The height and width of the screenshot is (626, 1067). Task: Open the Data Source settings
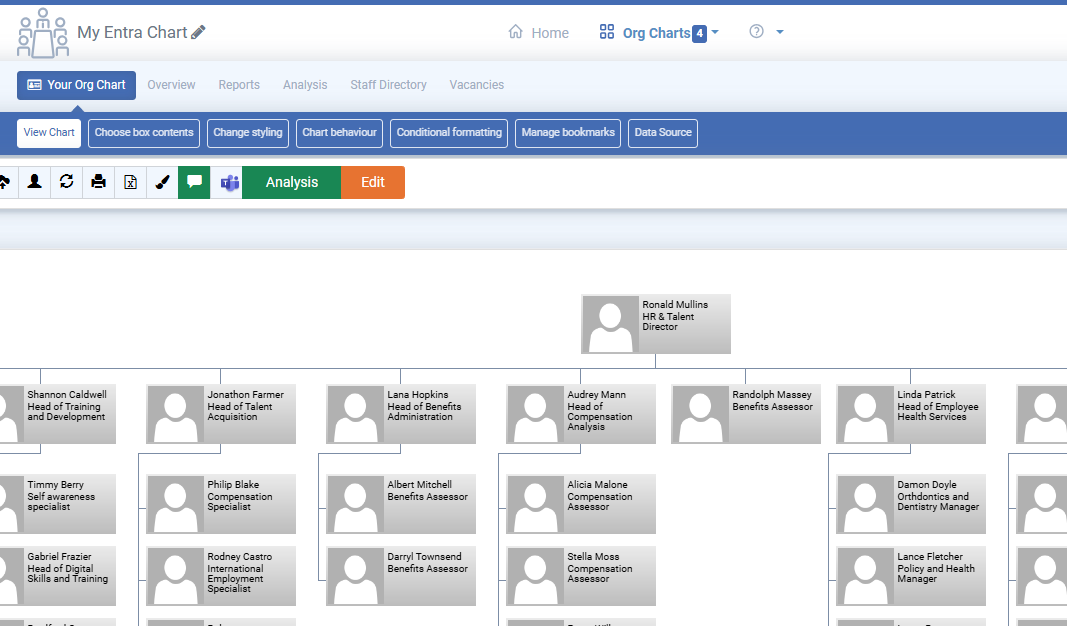pyautogui.click(x=663, y=133)
